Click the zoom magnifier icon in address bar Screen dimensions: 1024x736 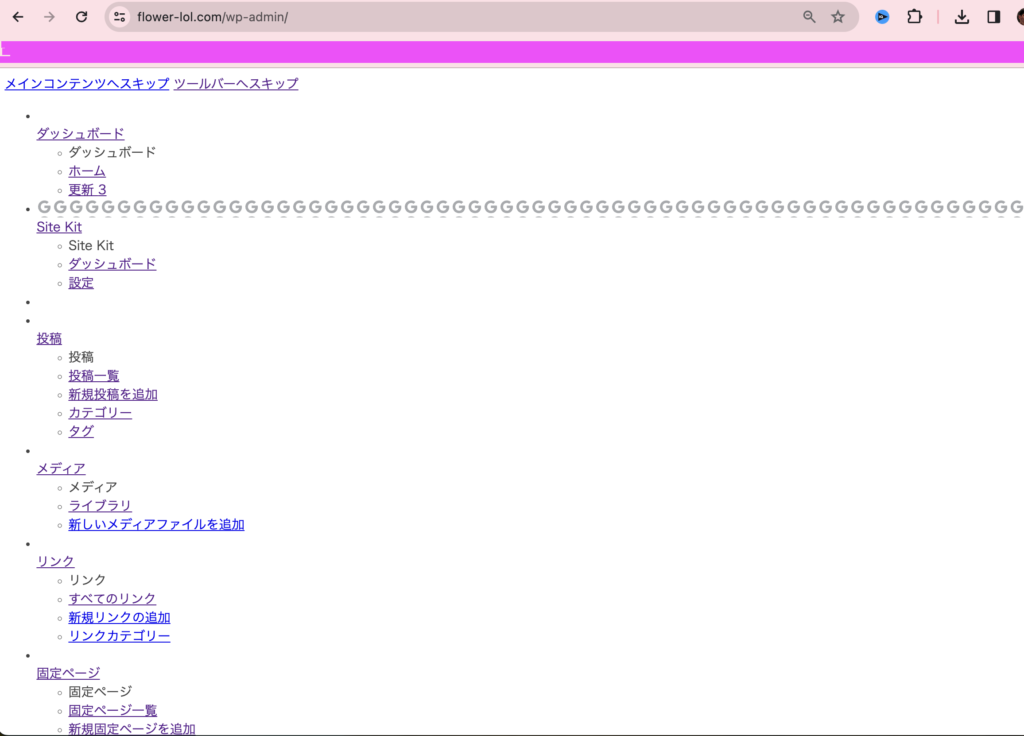809,17
